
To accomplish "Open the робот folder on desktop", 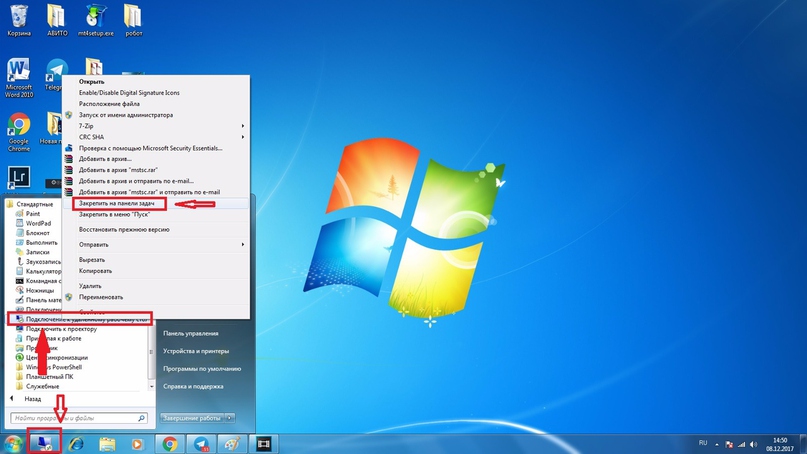I will point(133,21).
